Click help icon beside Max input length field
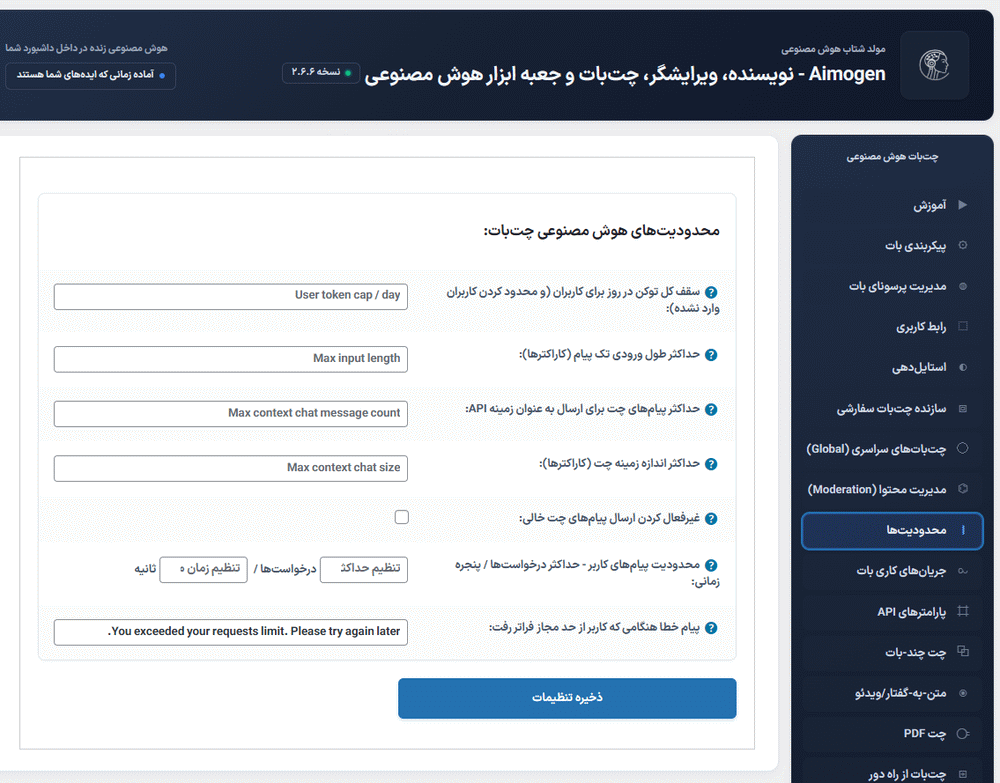 711,355
